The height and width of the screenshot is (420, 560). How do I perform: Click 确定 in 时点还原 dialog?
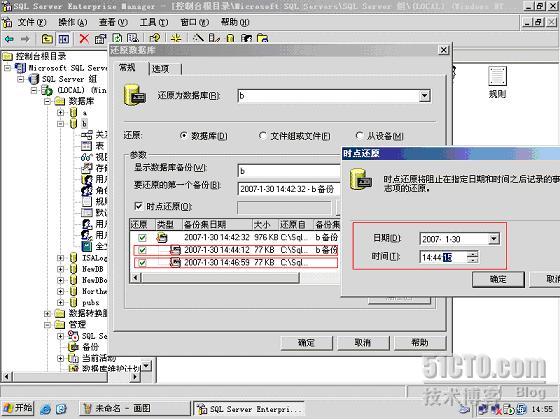click(498, 279)
